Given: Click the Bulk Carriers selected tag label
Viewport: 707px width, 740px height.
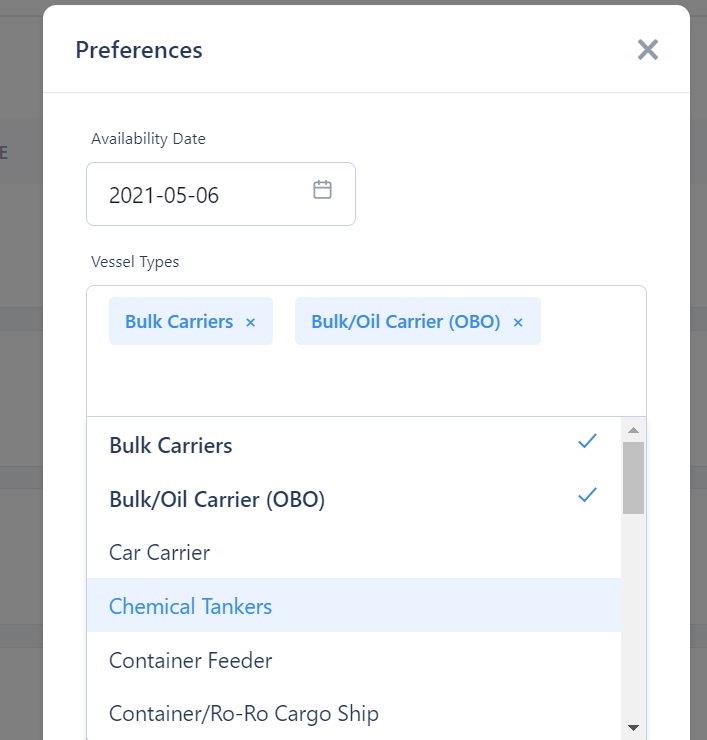Looking at the screenshot, I should [x=178, y=322].
